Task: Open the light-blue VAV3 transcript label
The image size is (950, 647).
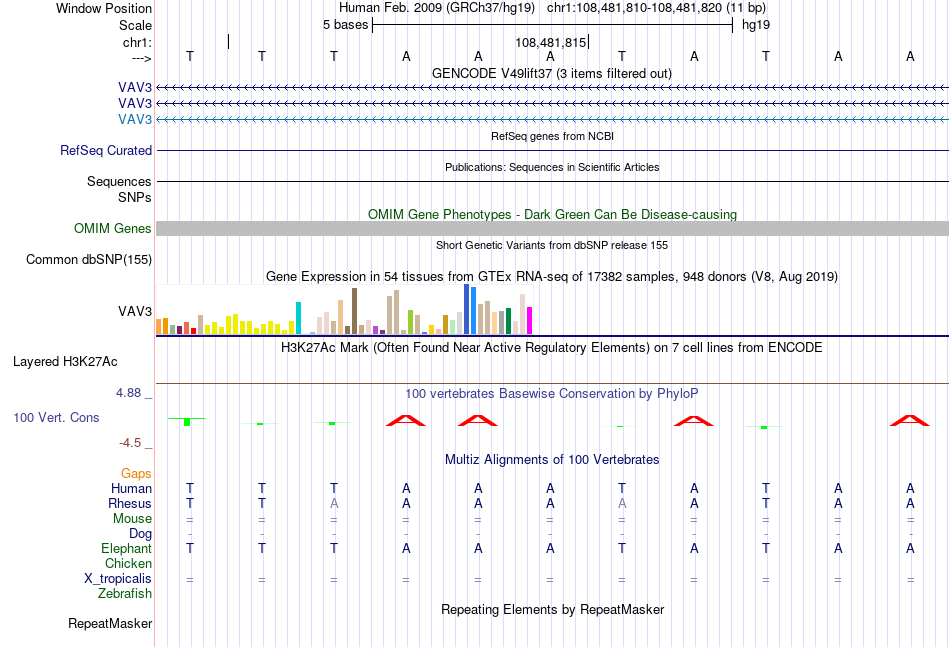Action: 135,119
